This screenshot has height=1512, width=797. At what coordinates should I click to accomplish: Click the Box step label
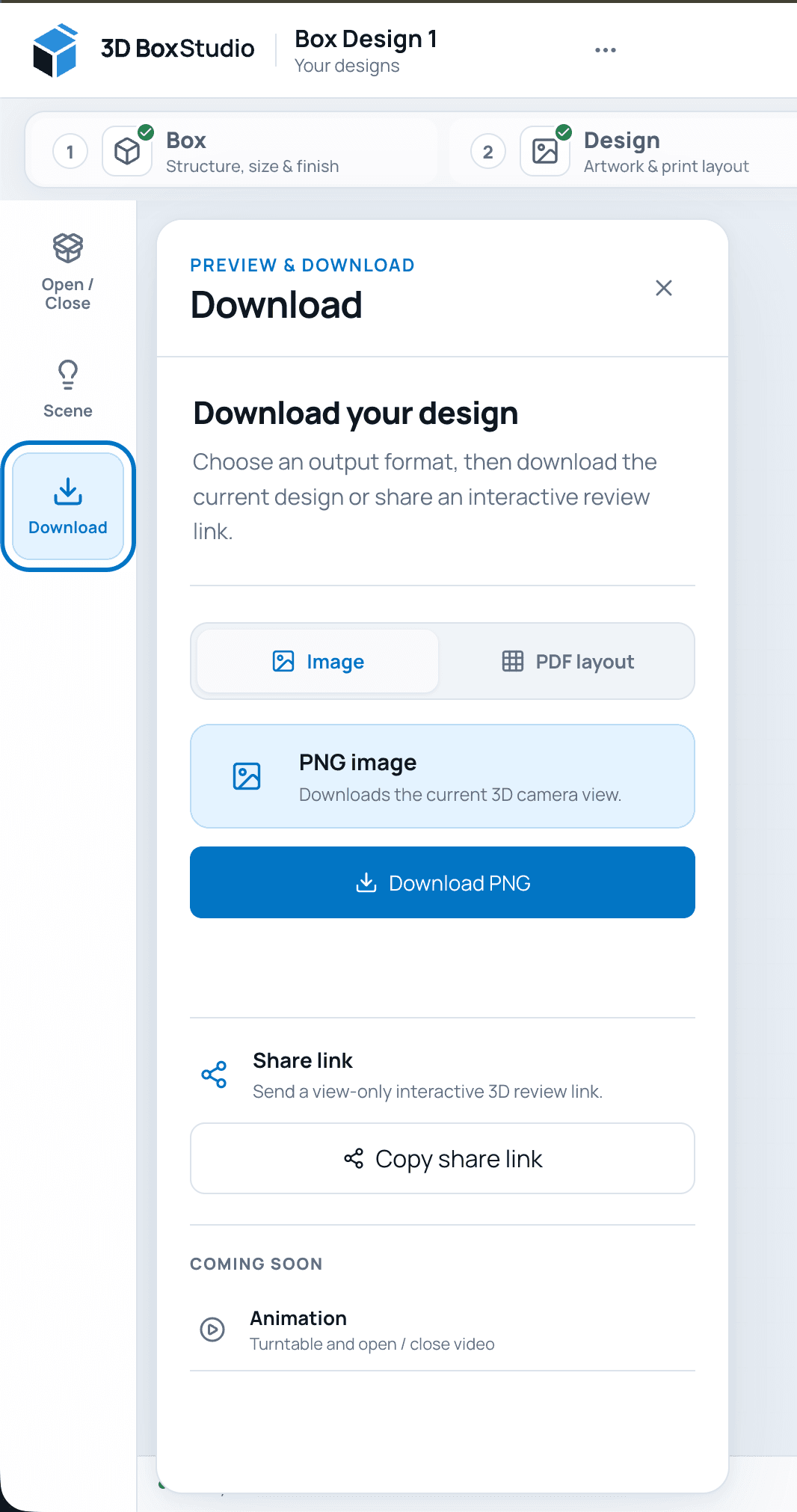coord(186,141)
